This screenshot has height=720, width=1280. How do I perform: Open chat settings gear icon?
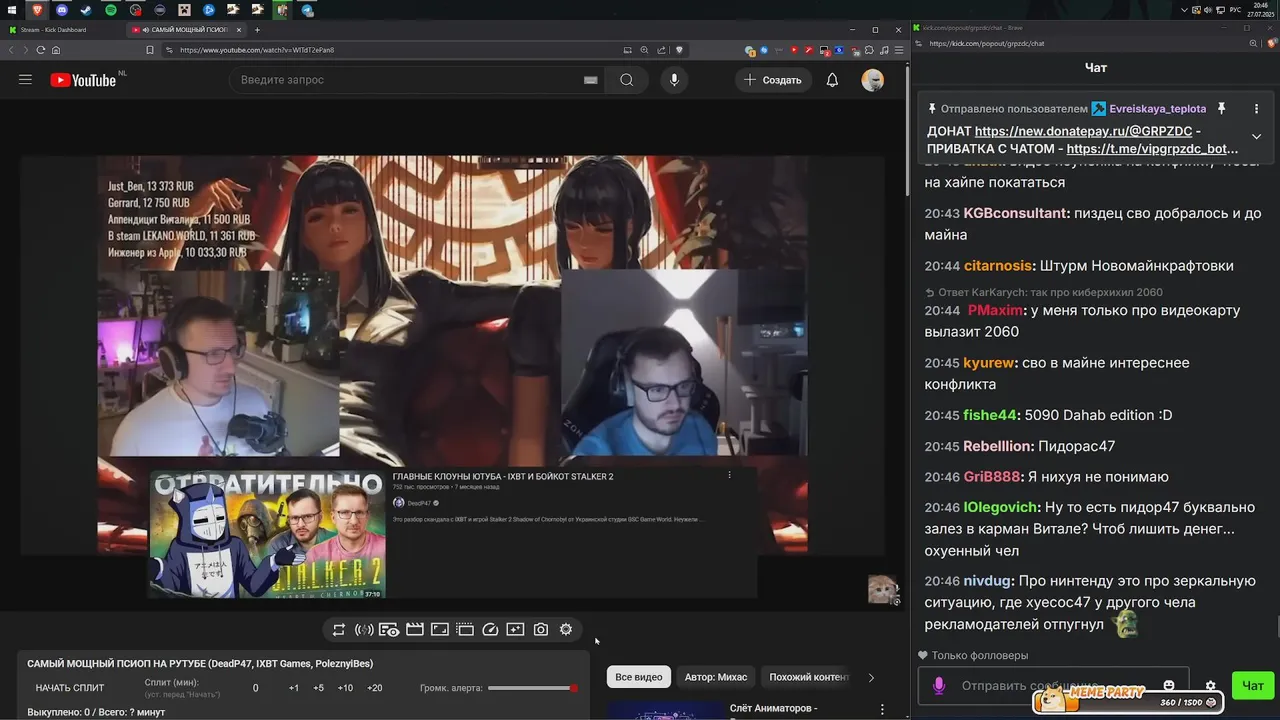point(1210,686)
